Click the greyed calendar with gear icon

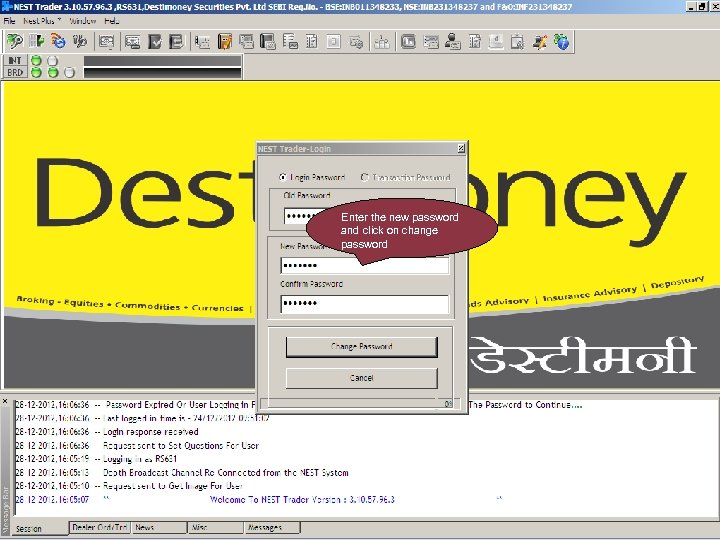518,42
